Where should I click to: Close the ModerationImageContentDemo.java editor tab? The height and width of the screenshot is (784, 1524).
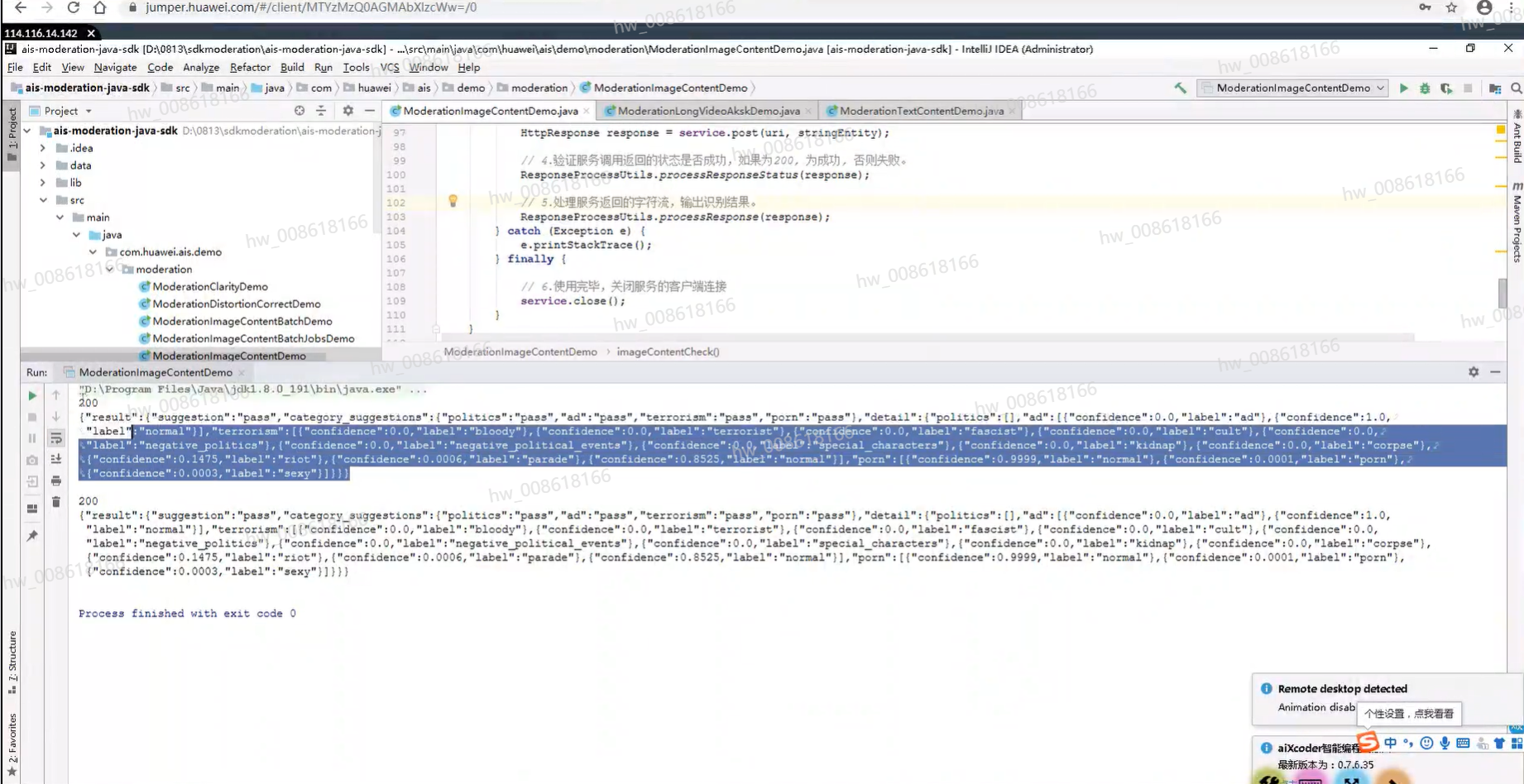click(x=587, y=111)
